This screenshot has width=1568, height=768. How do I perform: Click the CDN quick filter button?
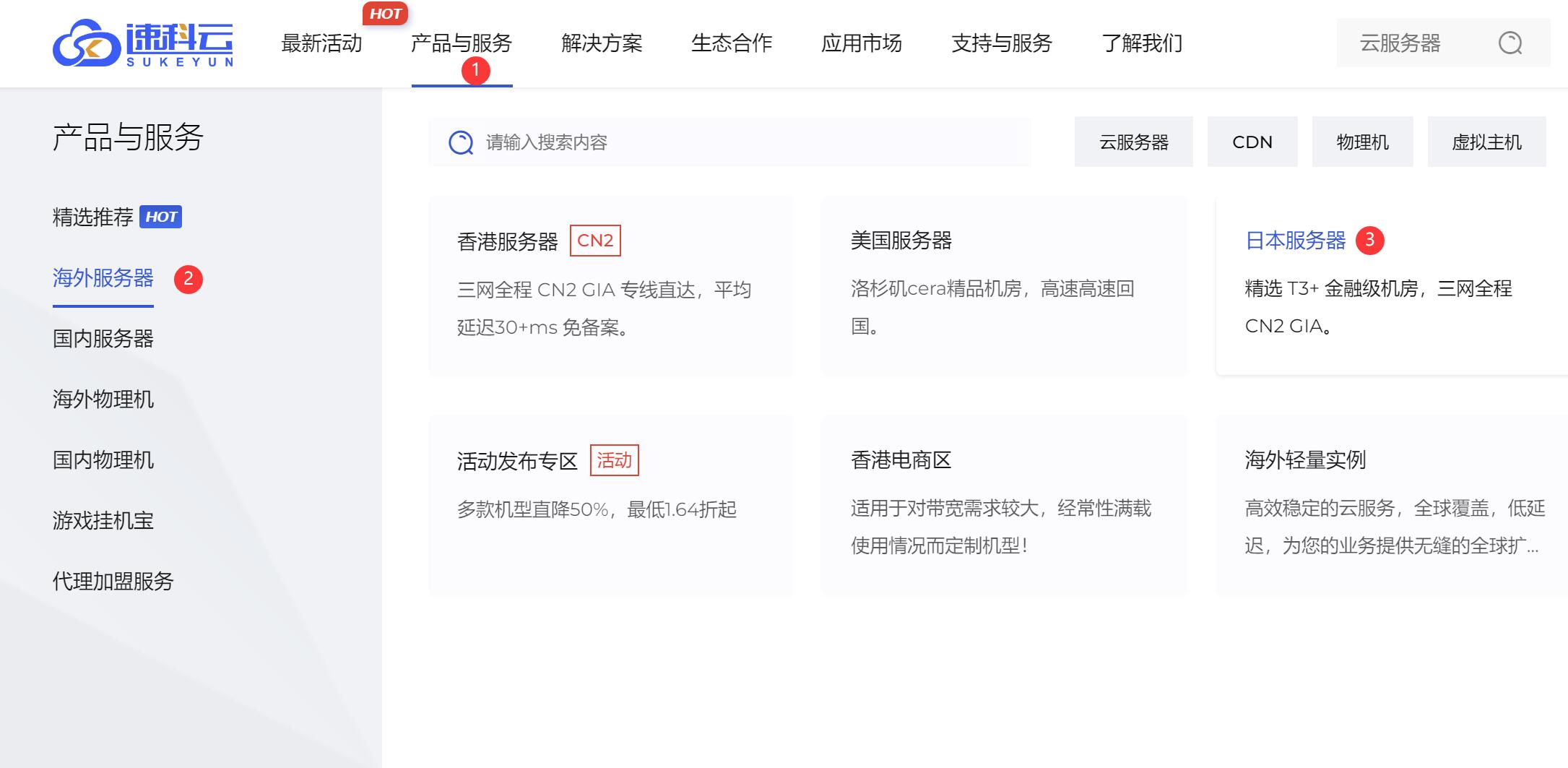click(x=1252, y=142)
